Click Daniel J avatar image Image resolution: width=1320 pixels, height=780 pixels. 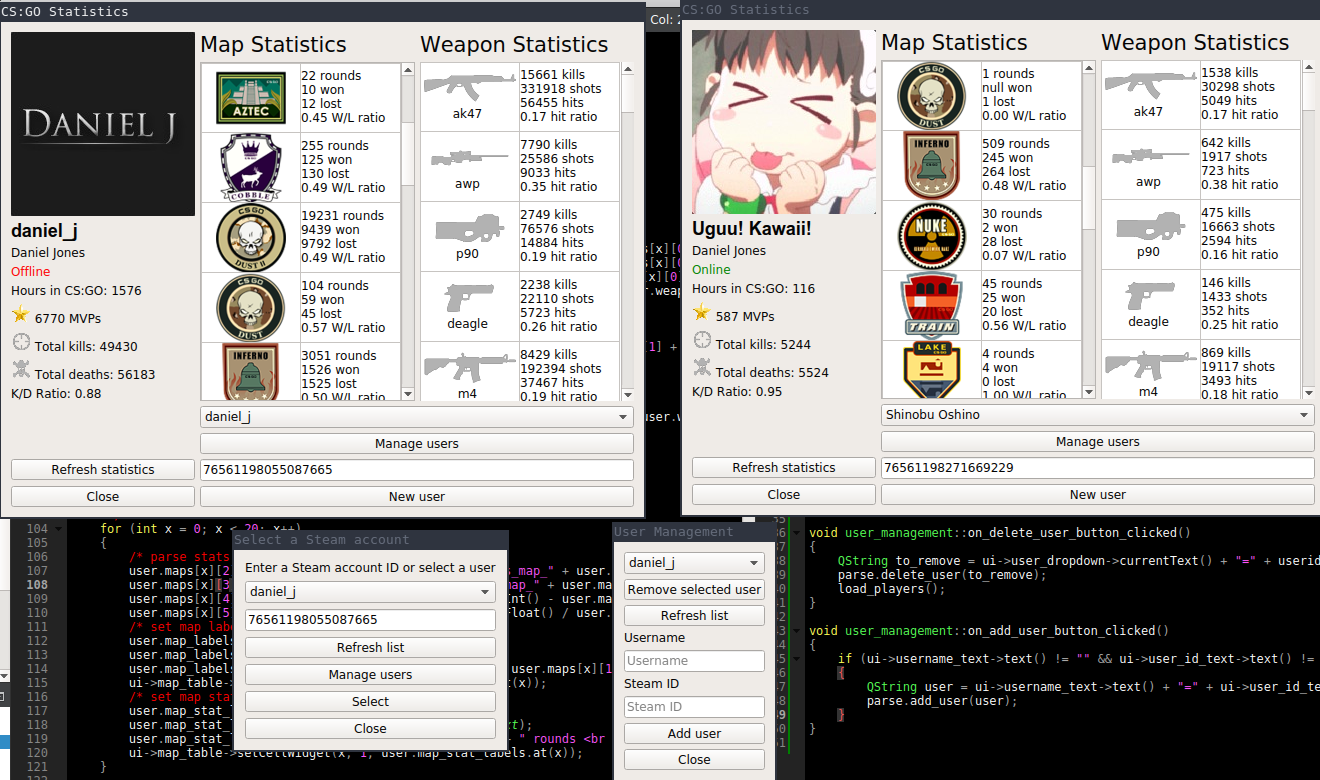coord(103,124)
